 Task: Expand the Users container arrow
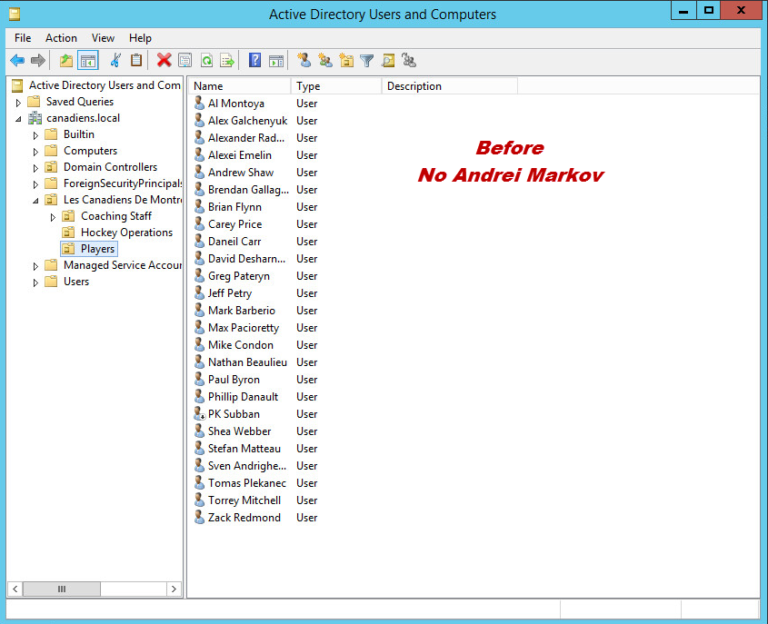35,283
